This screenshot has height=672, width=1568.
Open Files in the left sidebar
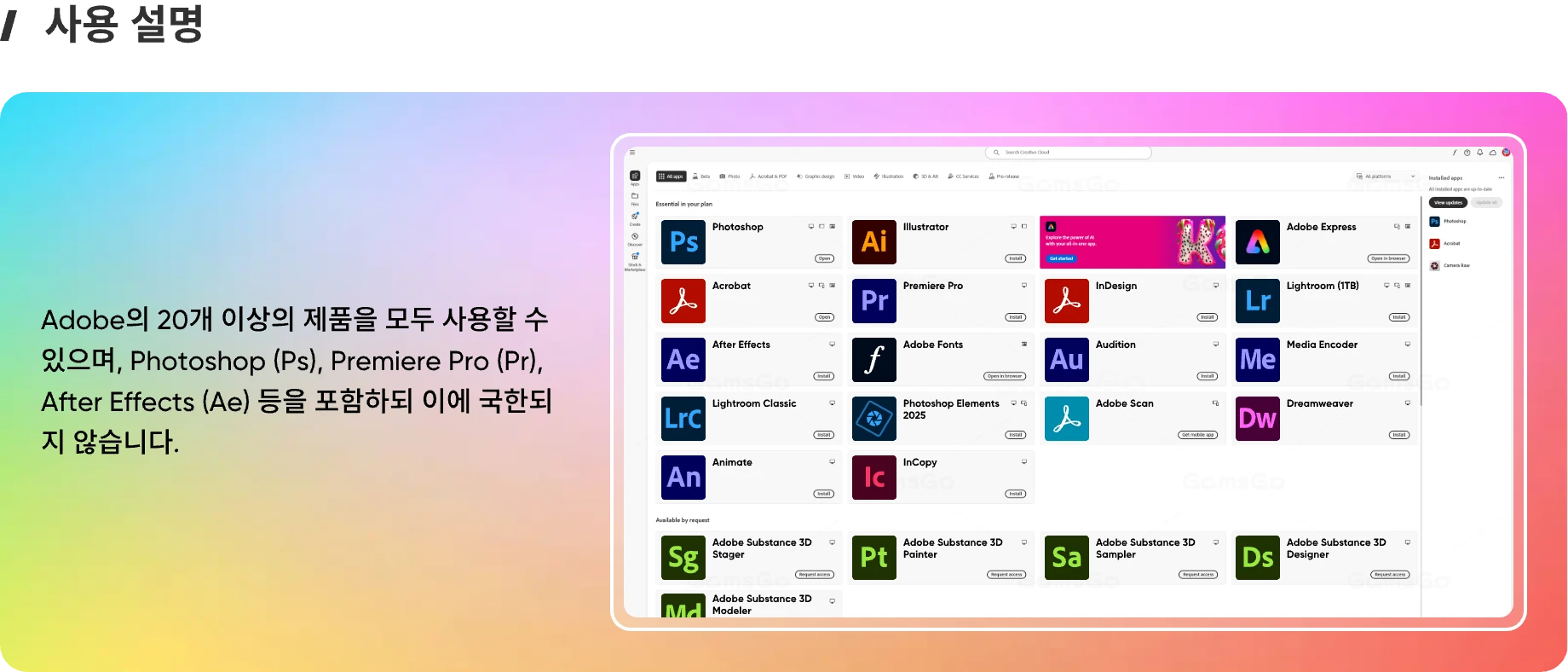(x=635, y=199)
